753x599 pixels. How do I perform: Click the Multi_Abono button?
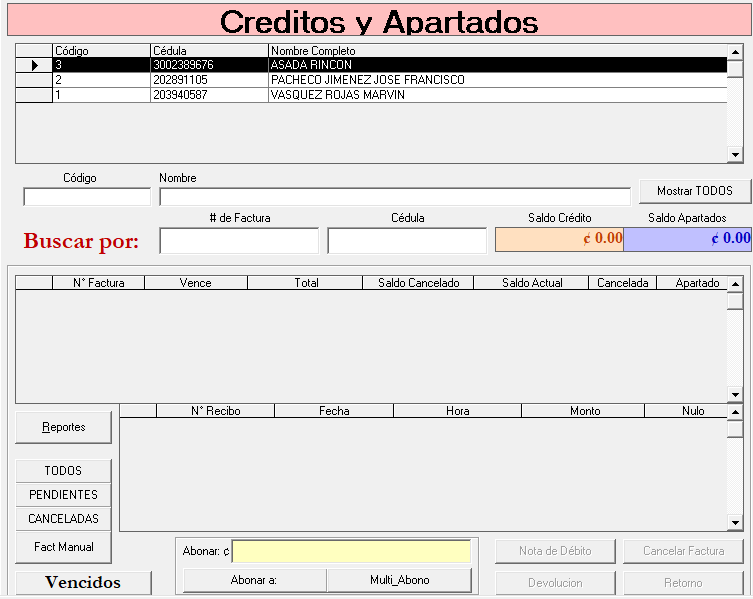click(x=399, y=580)
